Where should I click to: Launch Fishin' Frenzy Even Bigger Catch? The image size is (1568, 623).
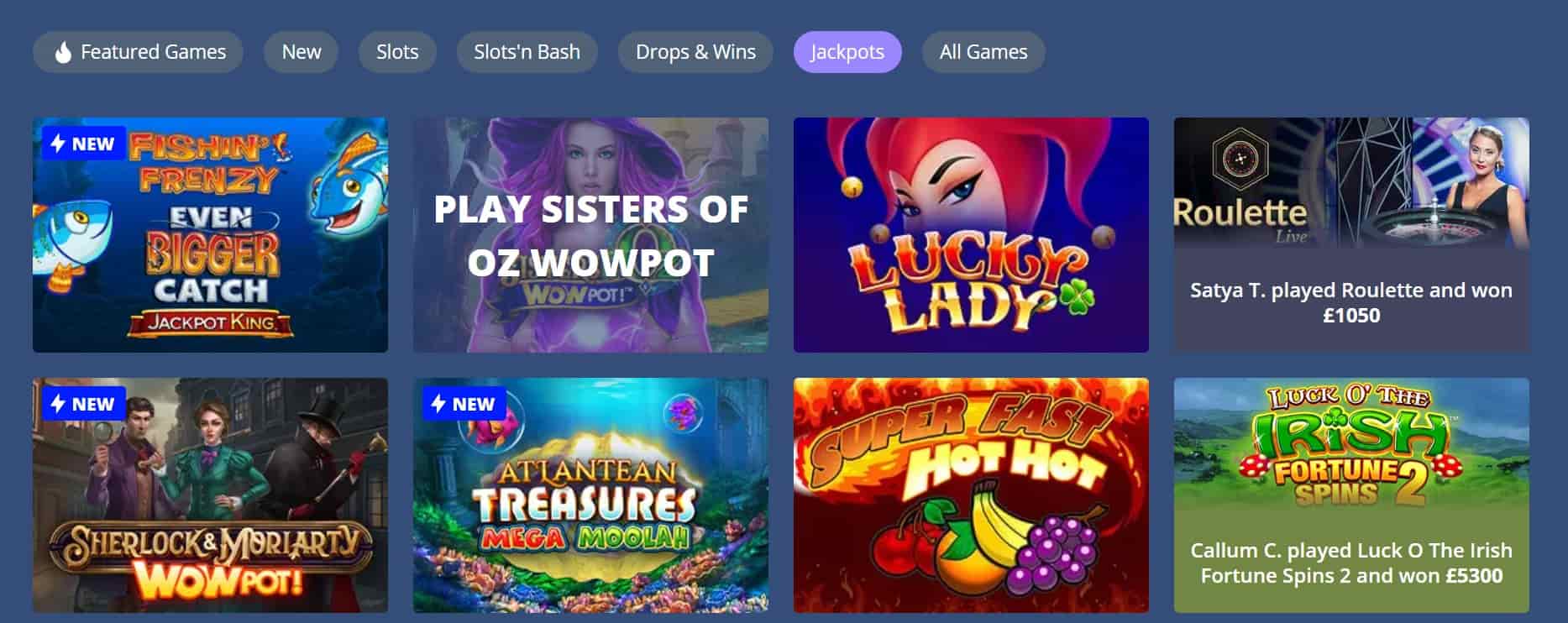[210, 235]
